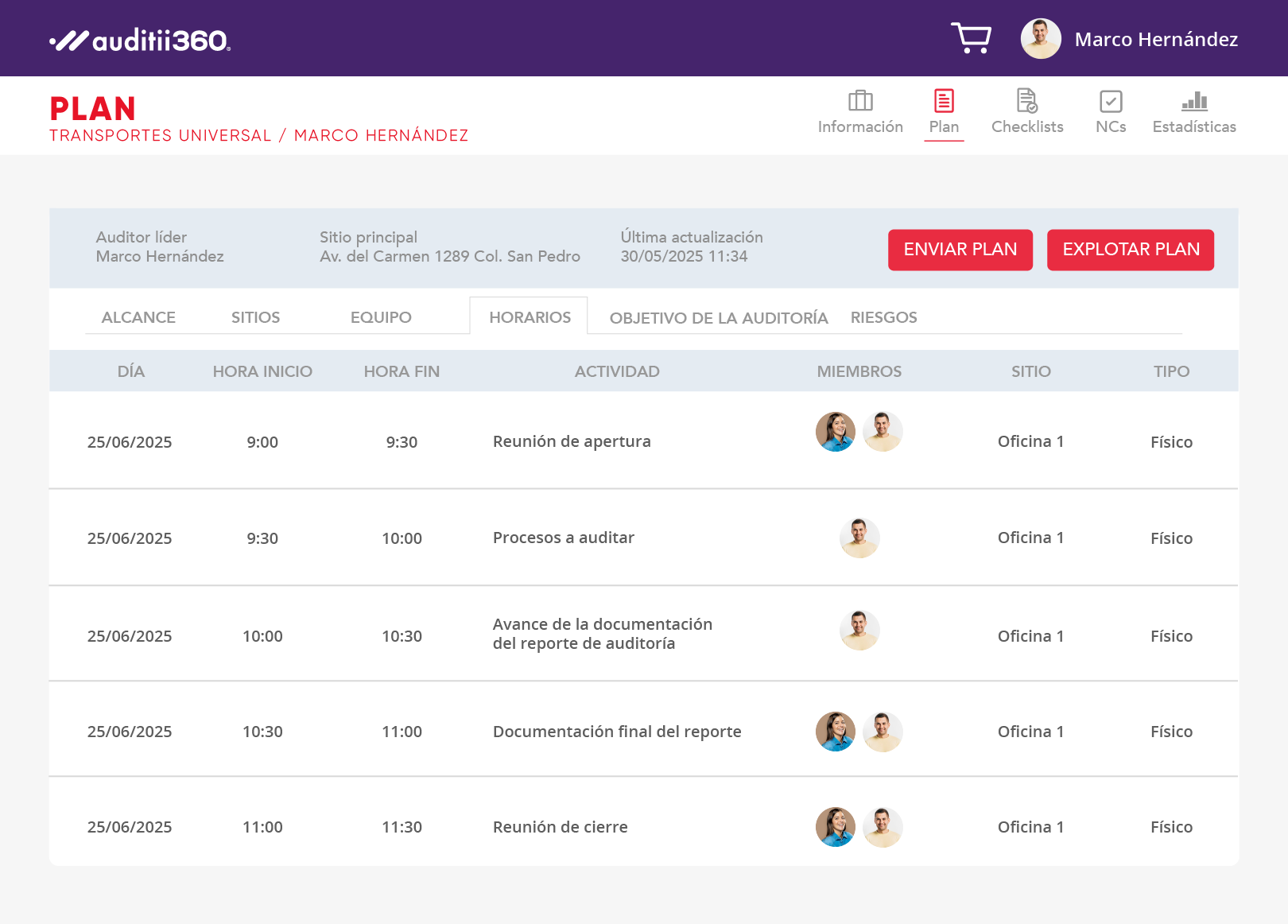Click the Documentación final del reporte activity
This screenshot has height=924, width=1288.
(x=617, y=732)
